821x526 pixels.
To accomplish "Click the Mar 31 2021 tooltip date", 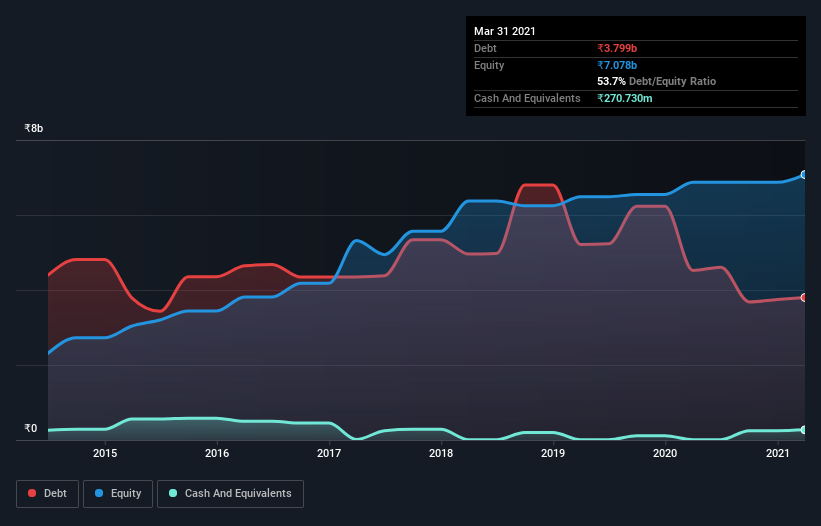I will [505, 31].
